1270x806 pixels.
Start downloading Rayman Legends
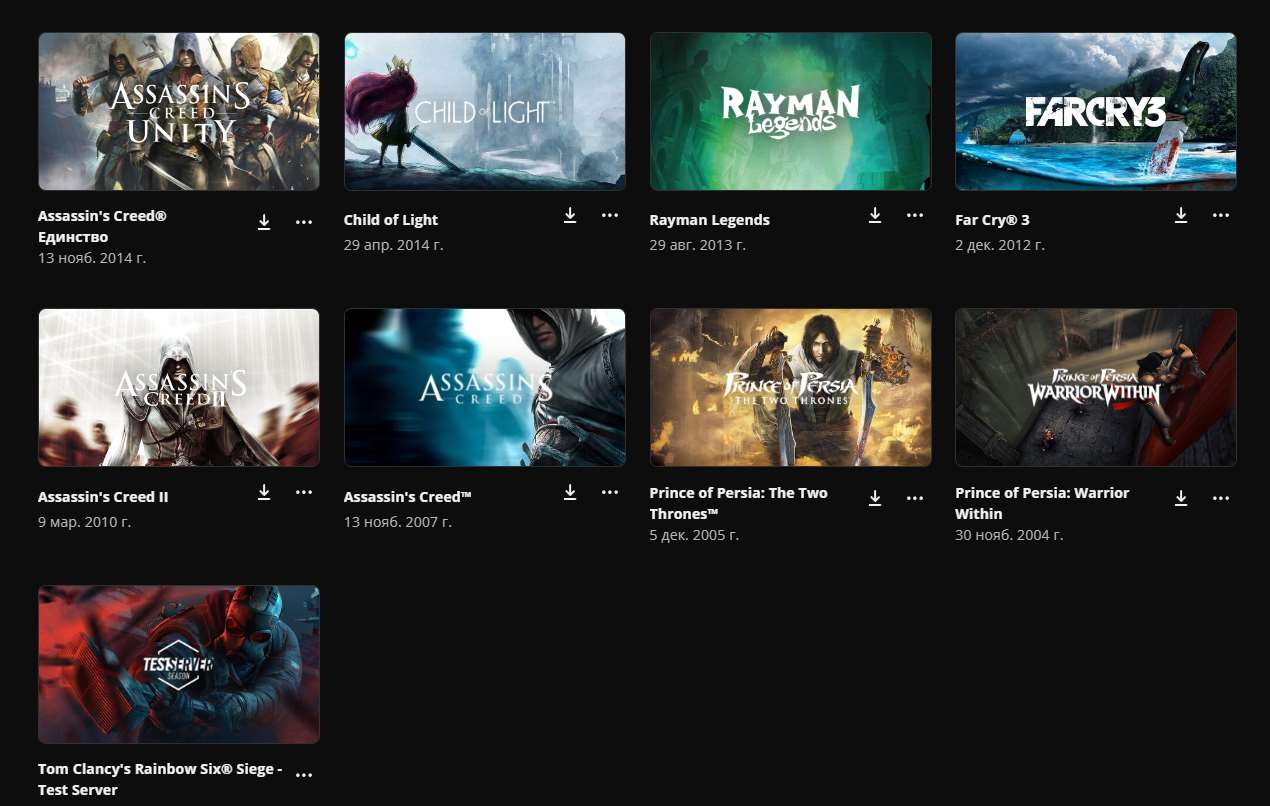point(875,215)
